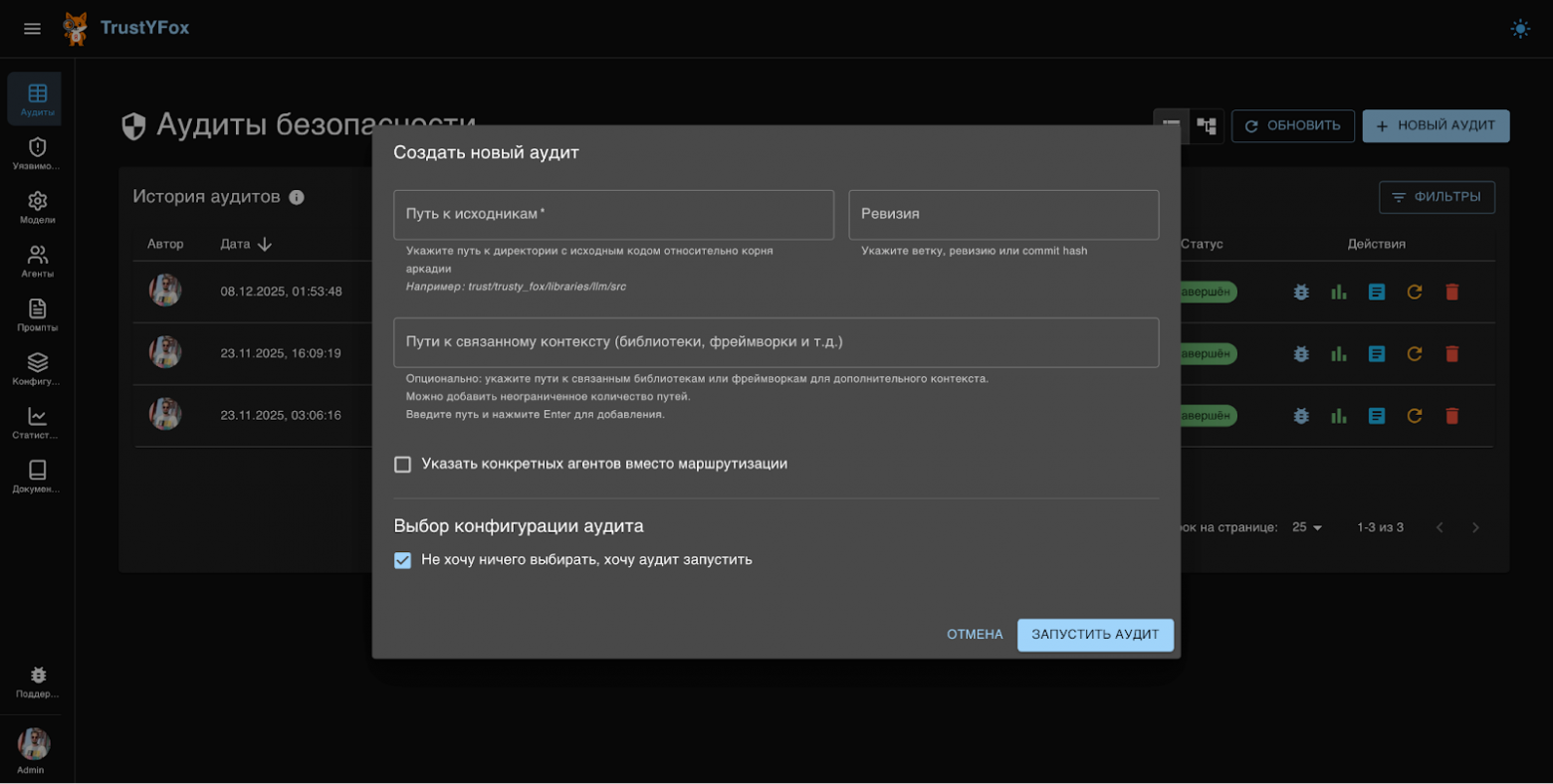Screen dimensions: 1553x784
Task: Go to Уязвимости in the sidebar
Action: point(38,153)
